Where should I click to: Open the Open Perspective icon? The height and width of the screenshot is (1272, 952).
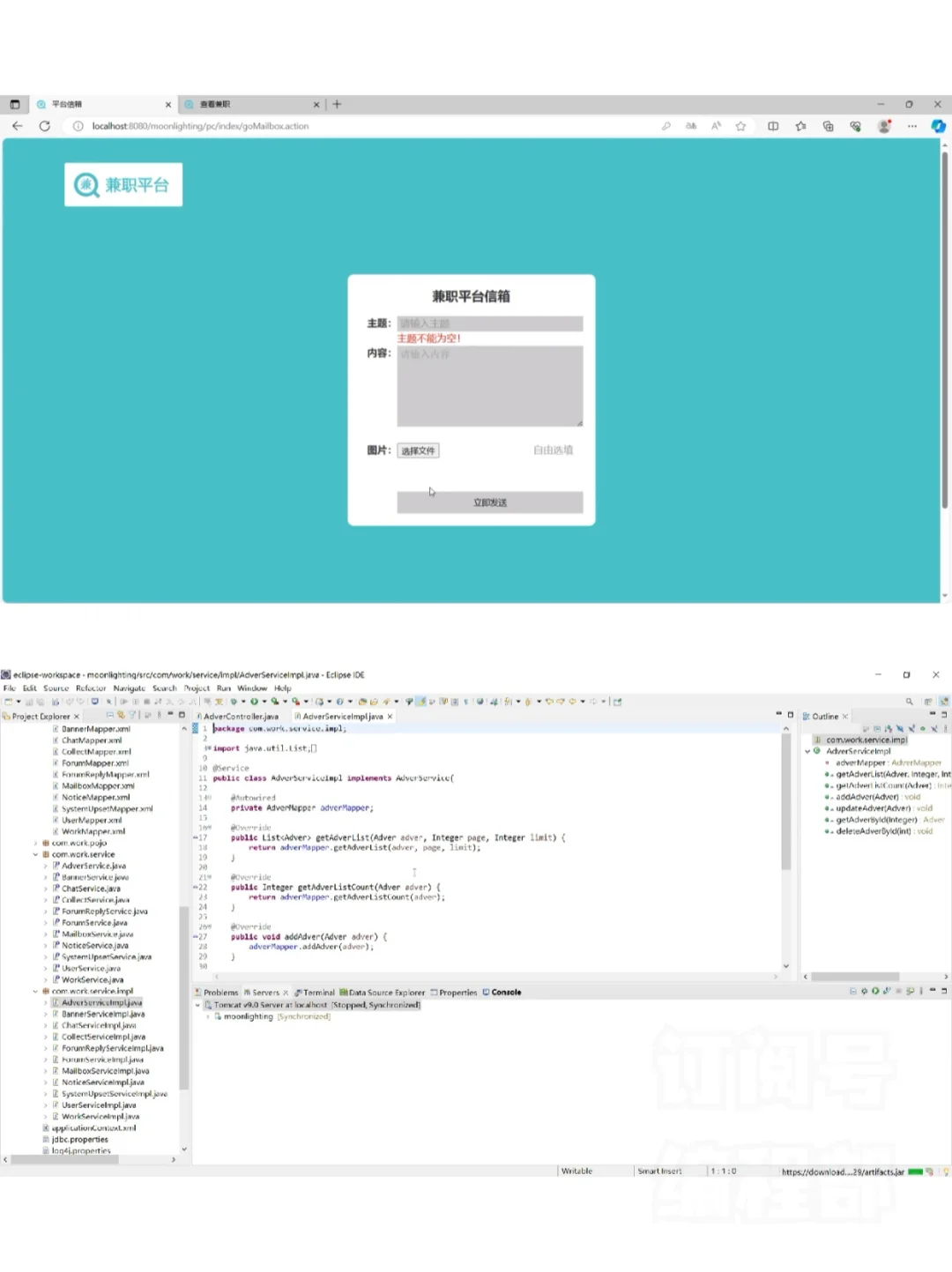click(x=928, y=702)
